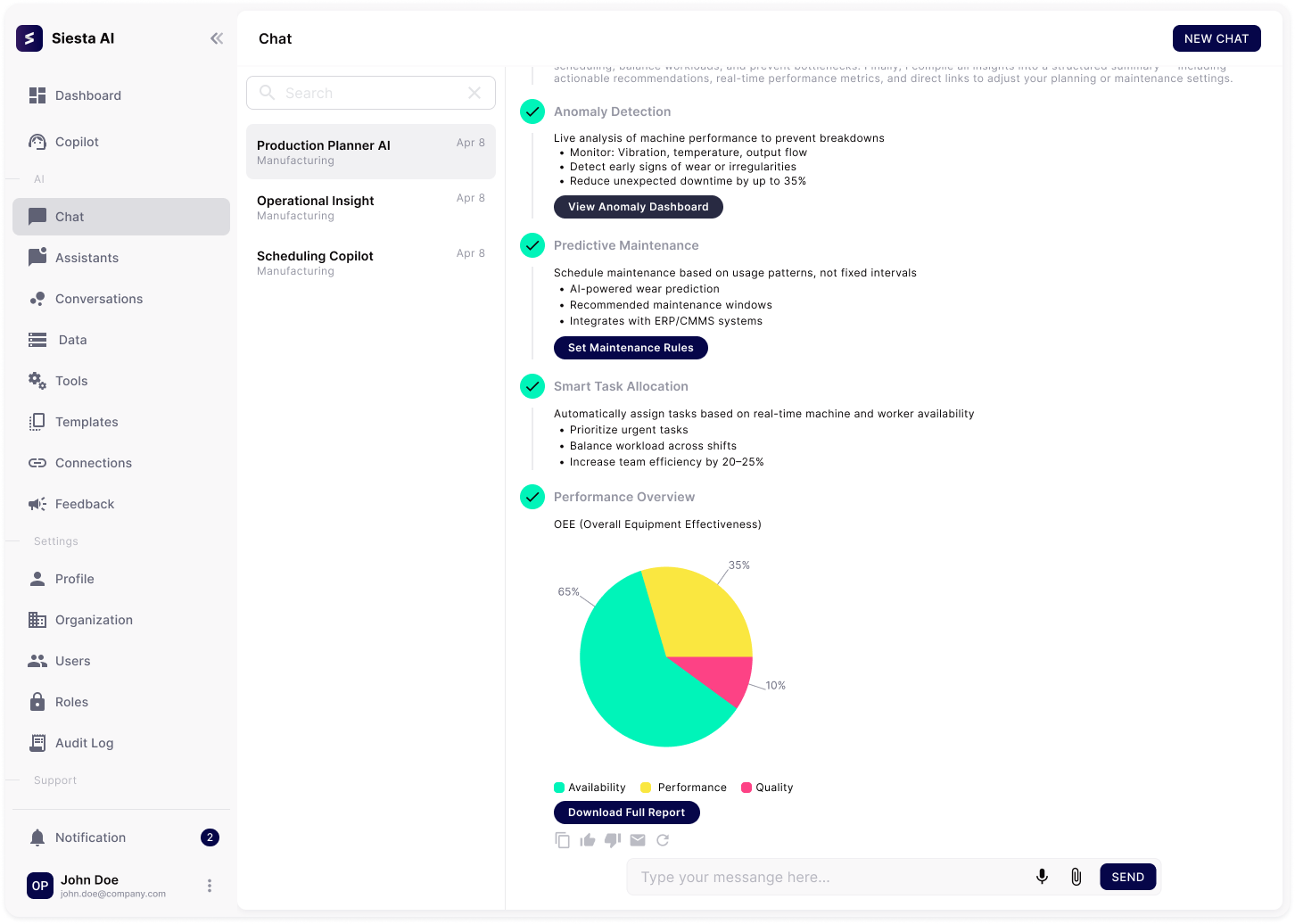
Task: Open John Doe account options menu
Action: 210,886
